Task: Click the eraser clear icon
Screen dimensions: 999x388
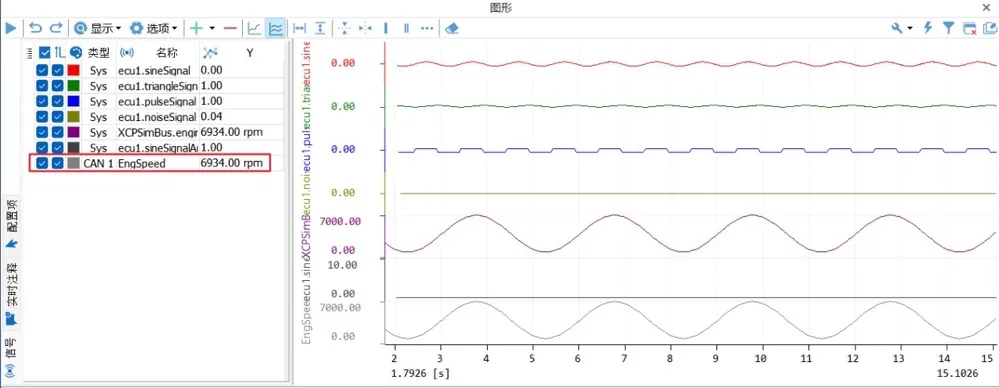Action: tap(452, 28)
